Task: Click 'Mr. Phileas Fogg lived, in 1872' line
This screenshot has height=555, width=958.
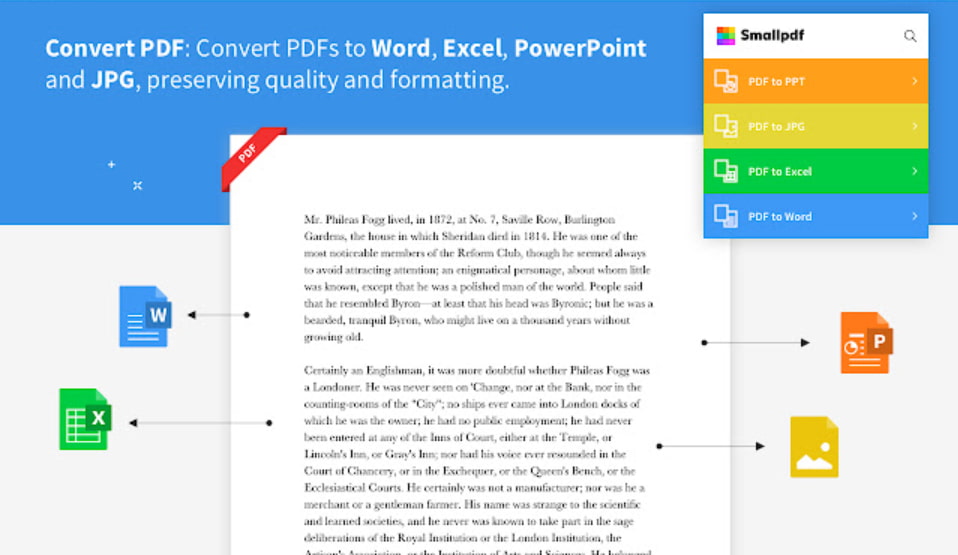Action: [x=459, y=219]
